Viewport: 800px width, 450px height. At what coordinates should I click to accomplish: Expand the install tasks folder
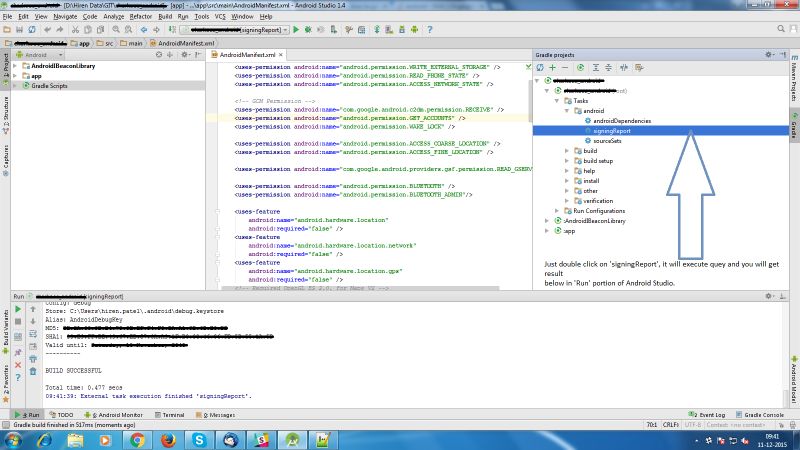coord(567,181)
